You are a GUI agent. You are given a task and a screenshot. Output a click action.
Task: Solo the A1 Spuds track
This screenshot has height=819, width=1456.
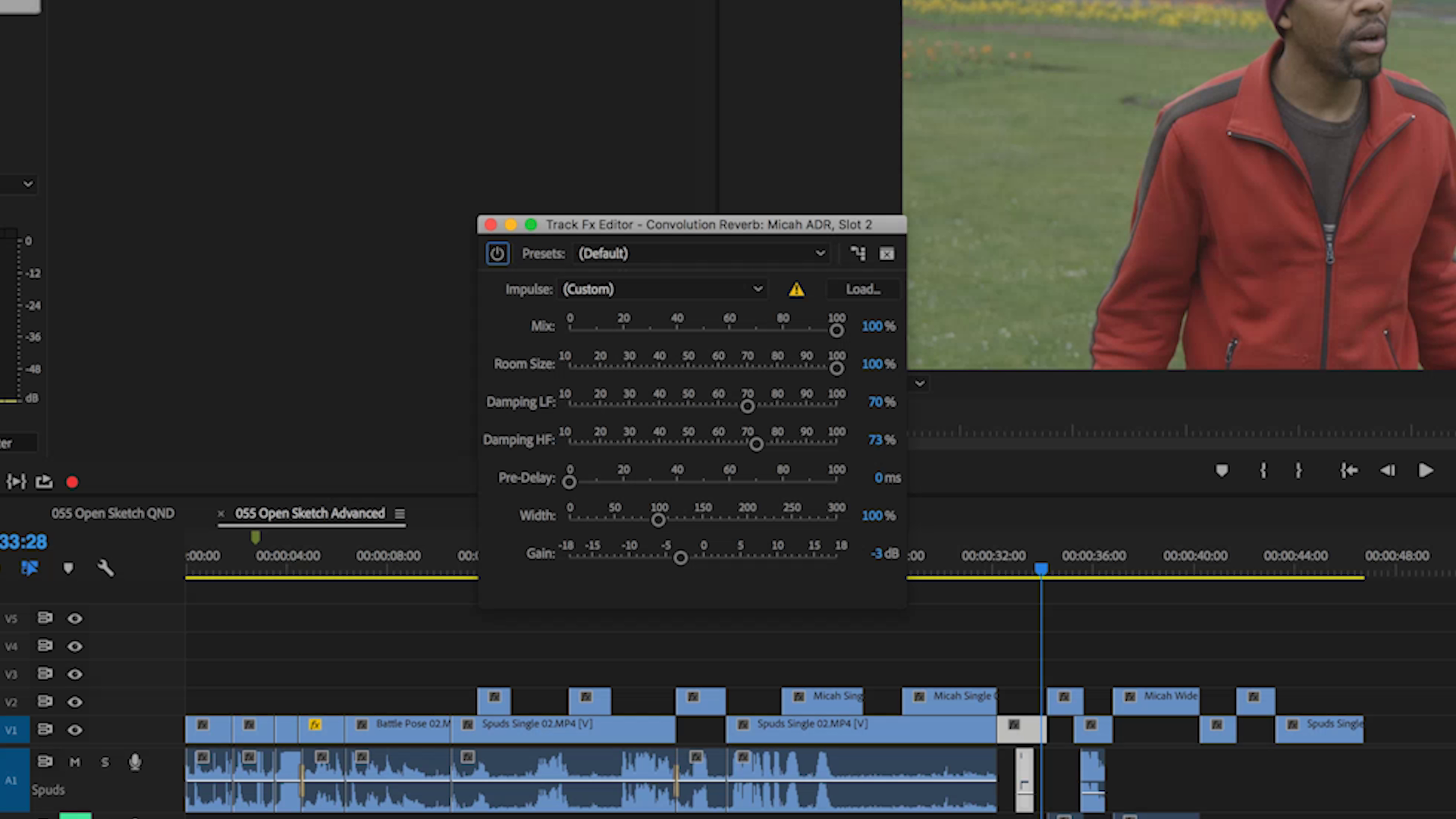(105, 762)
